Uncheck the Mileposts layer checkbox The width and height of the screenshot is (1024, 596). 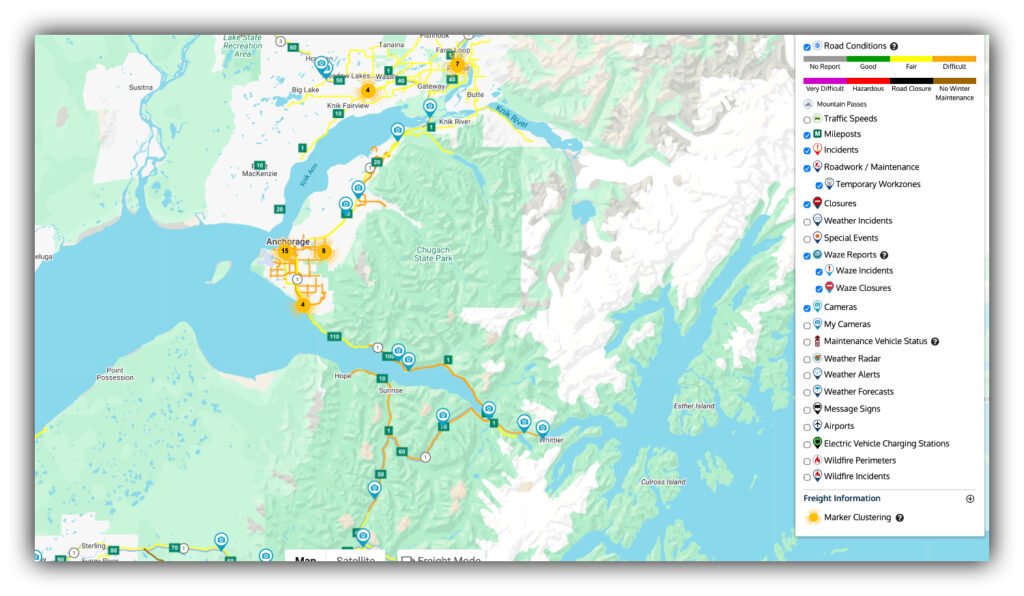(807, 135)
